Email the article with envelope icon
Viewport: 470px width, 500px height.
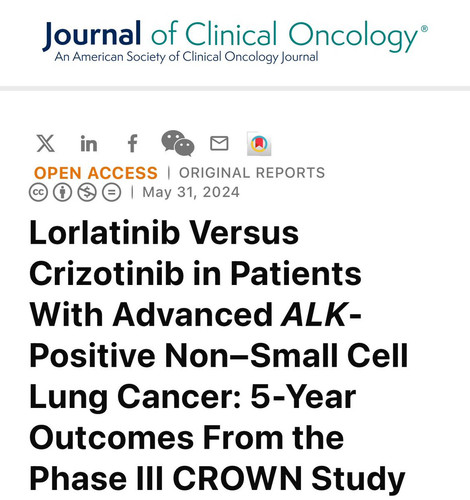click(x=219, y=143)
